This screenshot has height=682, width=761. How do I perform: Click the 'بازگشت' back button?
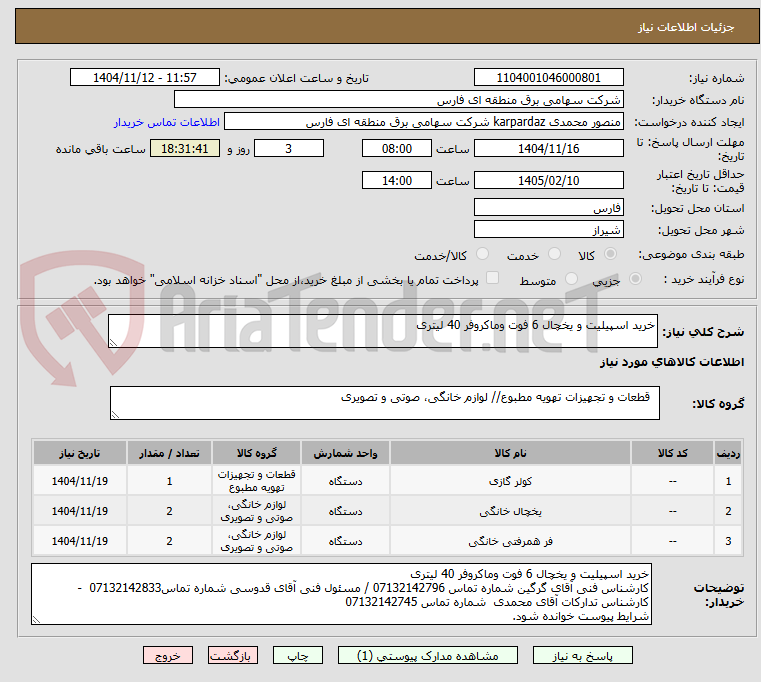pyautogui.click(x=232, y=655)
